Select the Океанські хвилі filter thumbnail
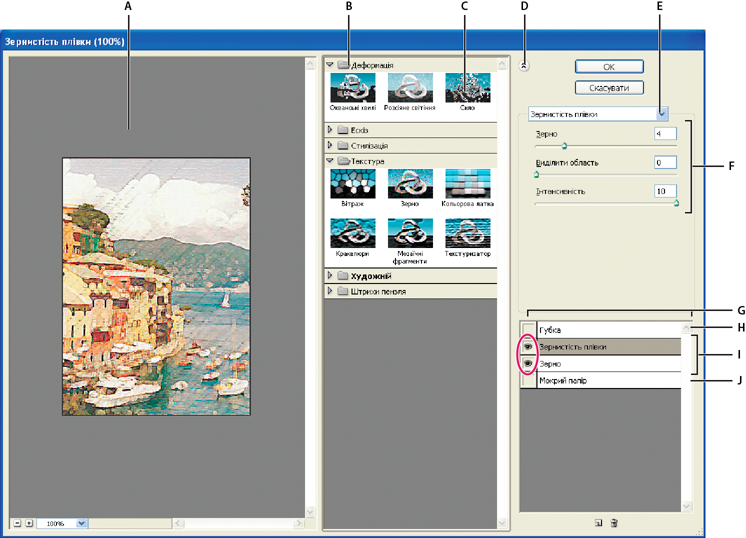Viewport: 746px width, 538px height. pyautogui.click(x=353, y=88)
